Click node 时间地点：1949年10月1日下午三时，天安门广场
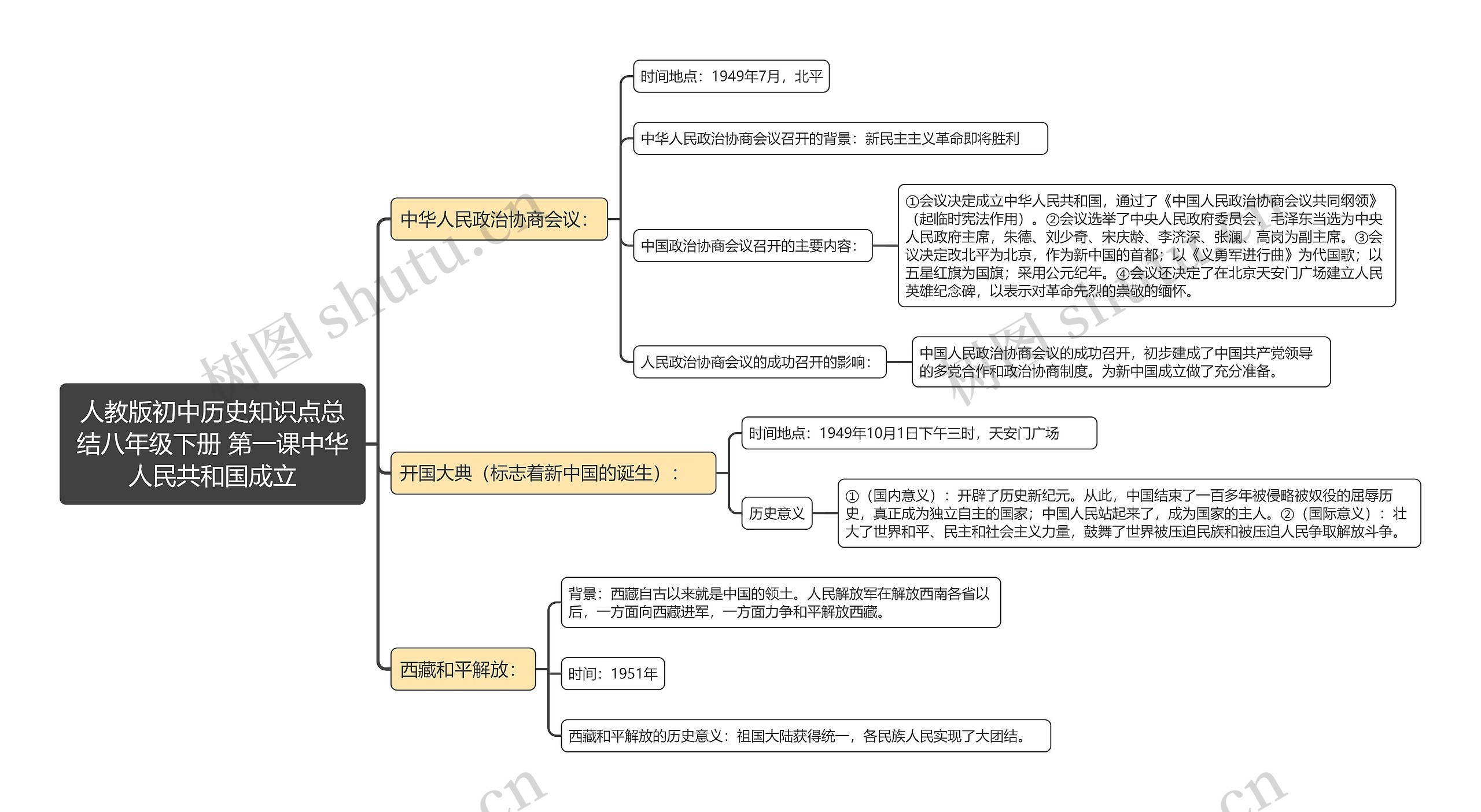This screenshot has width=1481, height=812. pyautogui.click(x=919, y=433)
